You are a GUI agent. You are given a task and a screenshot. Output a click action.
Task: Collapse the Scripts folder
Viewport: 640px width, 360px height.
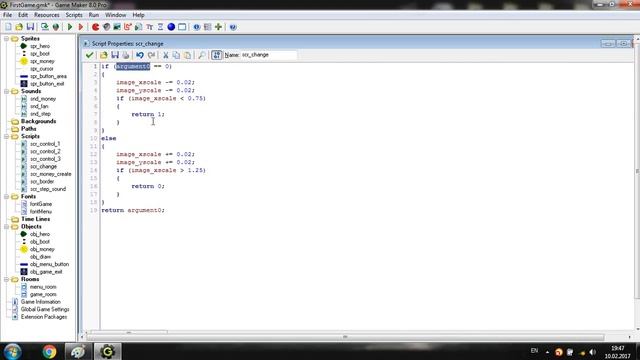click(x=7, y=136)
